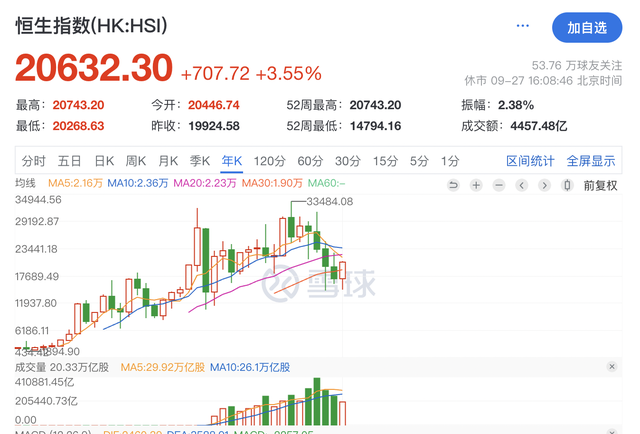
Task: Click the 均线 moving average label
Action: [25, 183]
